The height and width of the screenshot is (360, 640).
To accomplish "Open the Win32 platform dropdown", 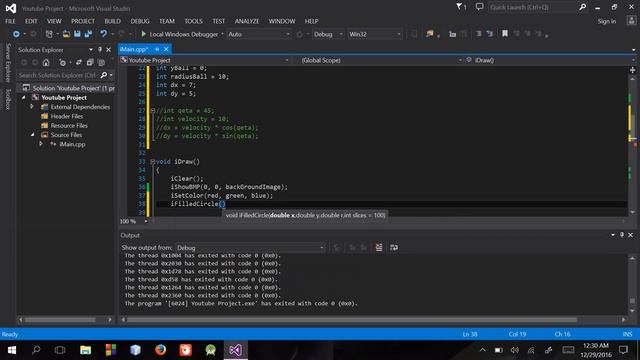I will pyautogui.click(x=375, y=34).
